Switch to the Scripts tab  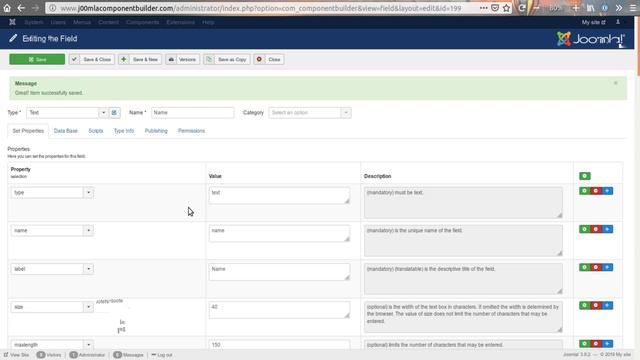click(x=96, y=131)
